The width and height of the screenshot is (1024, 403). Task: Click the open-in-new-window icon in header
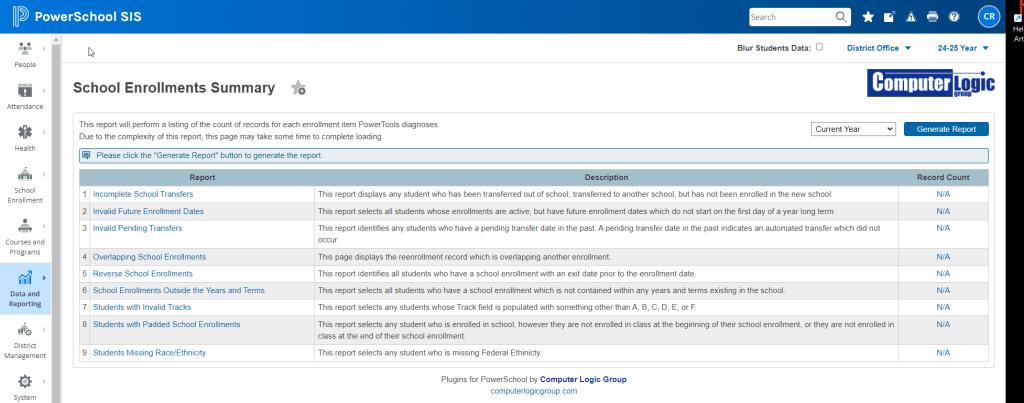889,17
